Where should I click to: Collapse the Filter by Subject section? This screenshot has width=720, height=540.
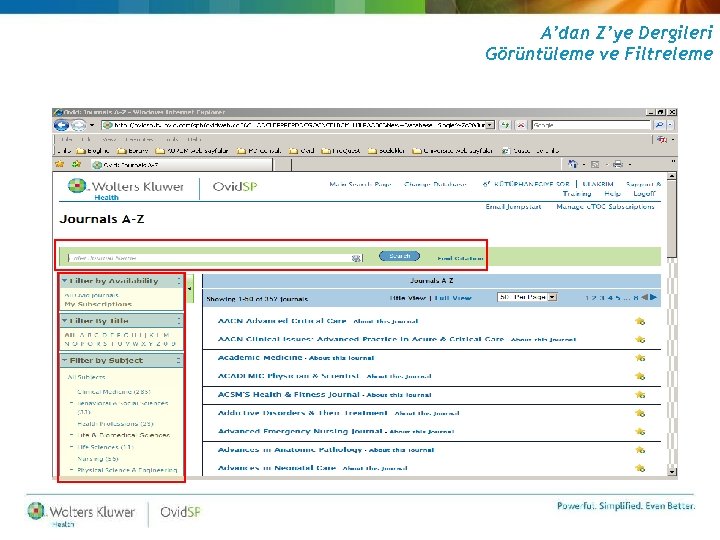[64, 360]
